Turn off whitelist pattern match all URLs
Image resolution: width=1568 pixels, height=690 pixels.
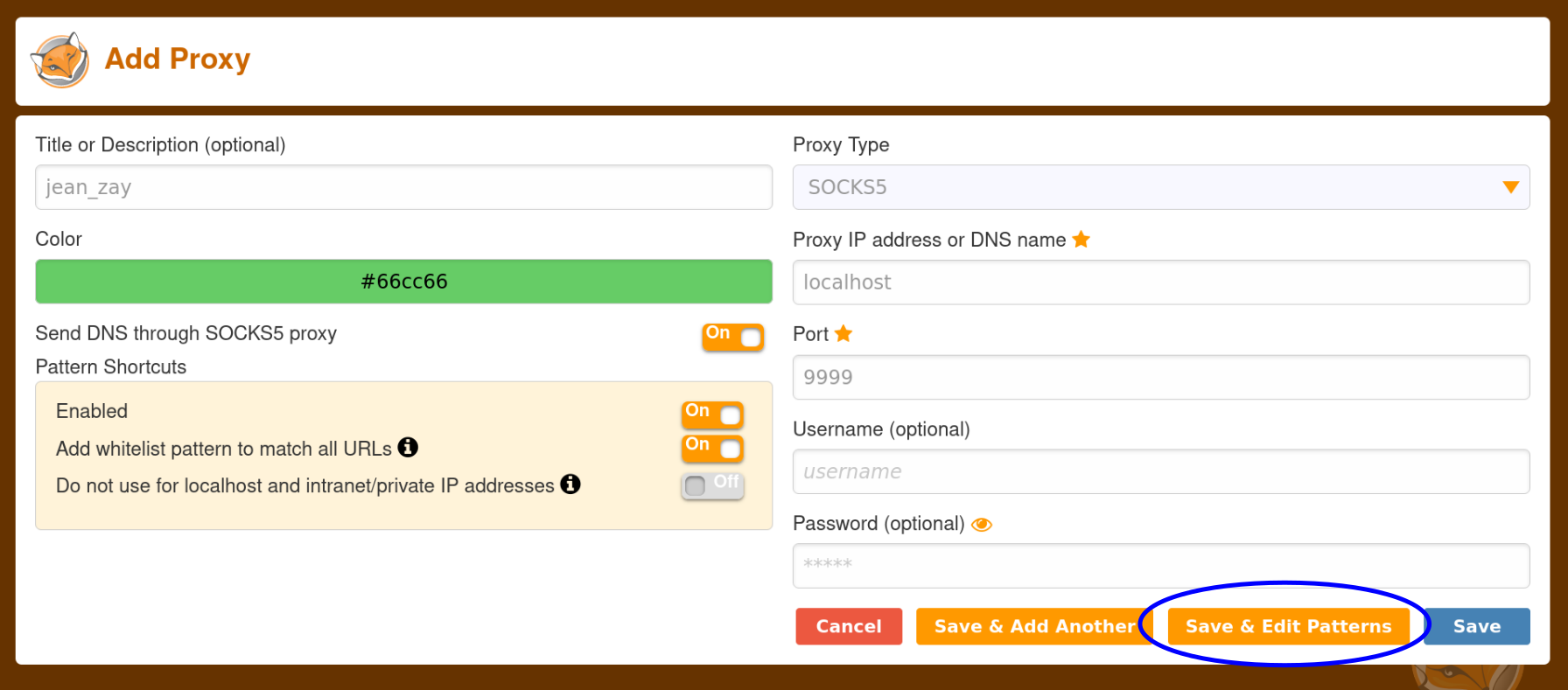click(x=713, y=449)
